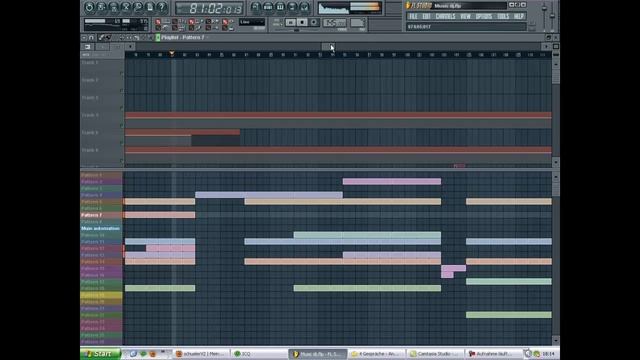Open the CHANNELS menu
The width and height of the screenshot is (640, 360).
[x=445, y=16]
